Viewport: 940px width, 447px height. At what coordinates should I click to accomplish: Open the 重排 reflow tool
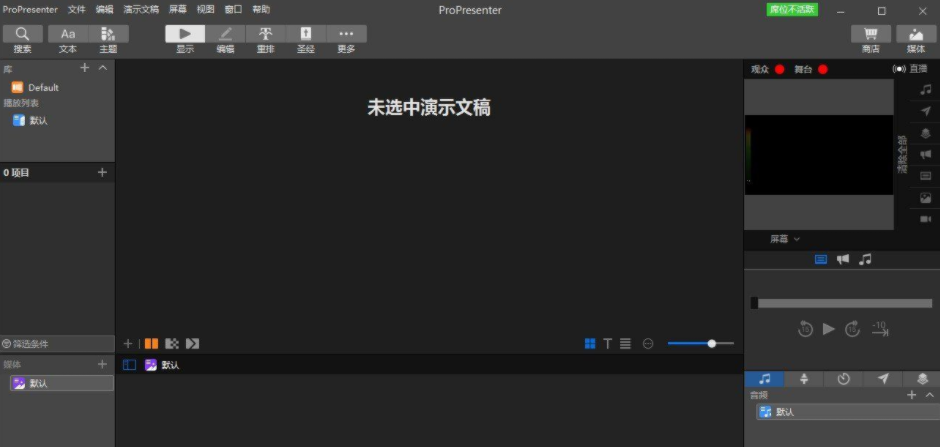[x=266, y=34]
